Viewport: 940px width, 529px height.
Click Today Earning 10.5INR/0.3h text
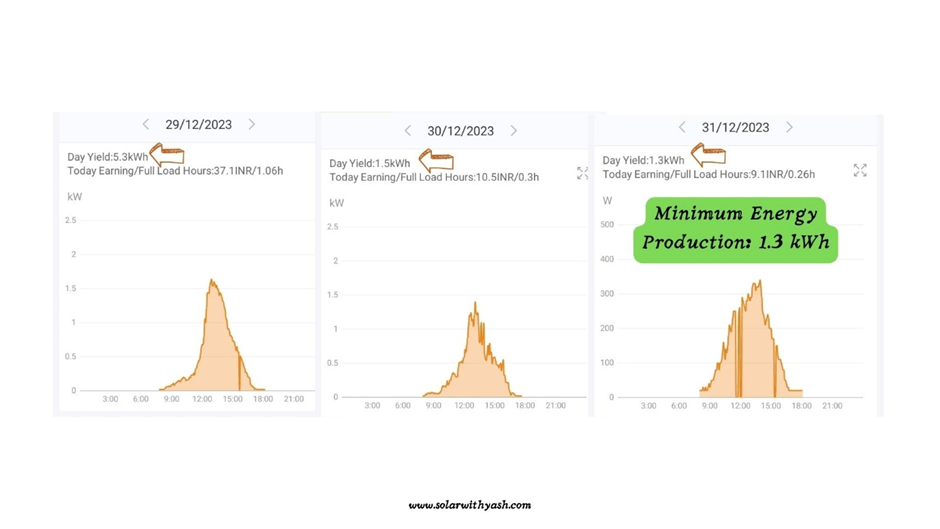[x=434, y=178]
